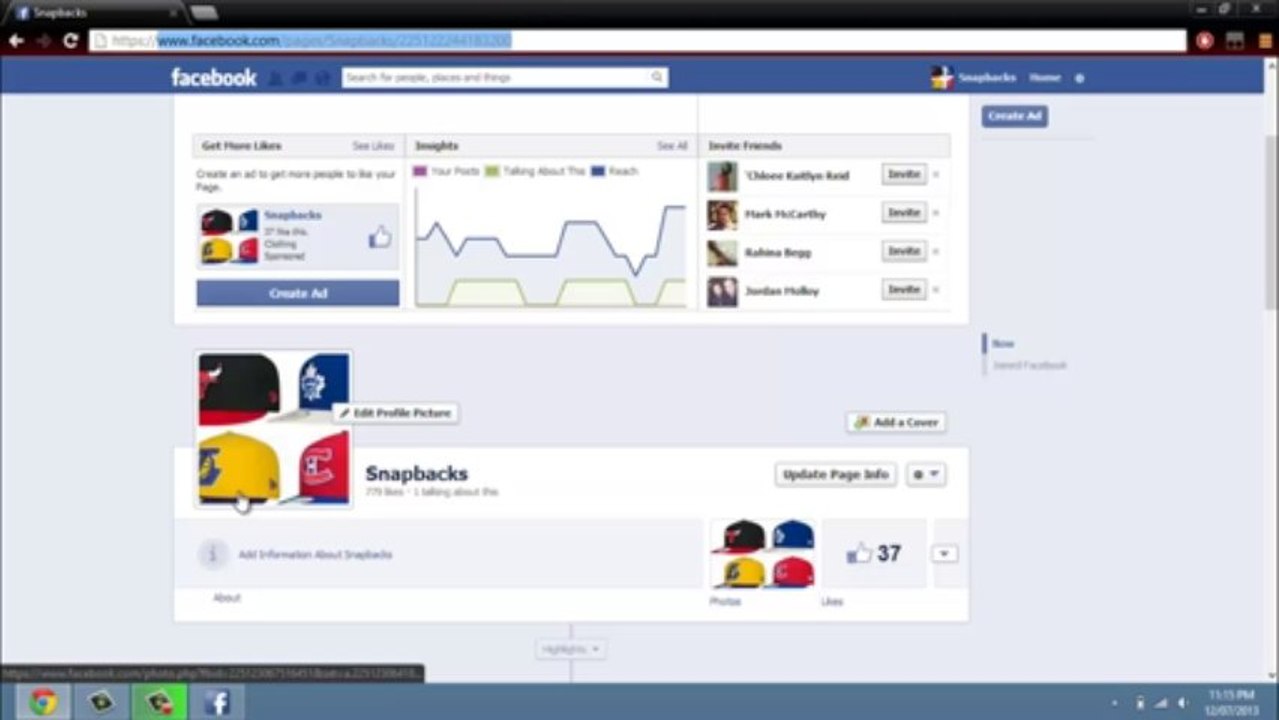The height and width of the screenshot is (720, 1279).
Task: Dismiss Rahina Begg suggestion
Action: (936, 252)
